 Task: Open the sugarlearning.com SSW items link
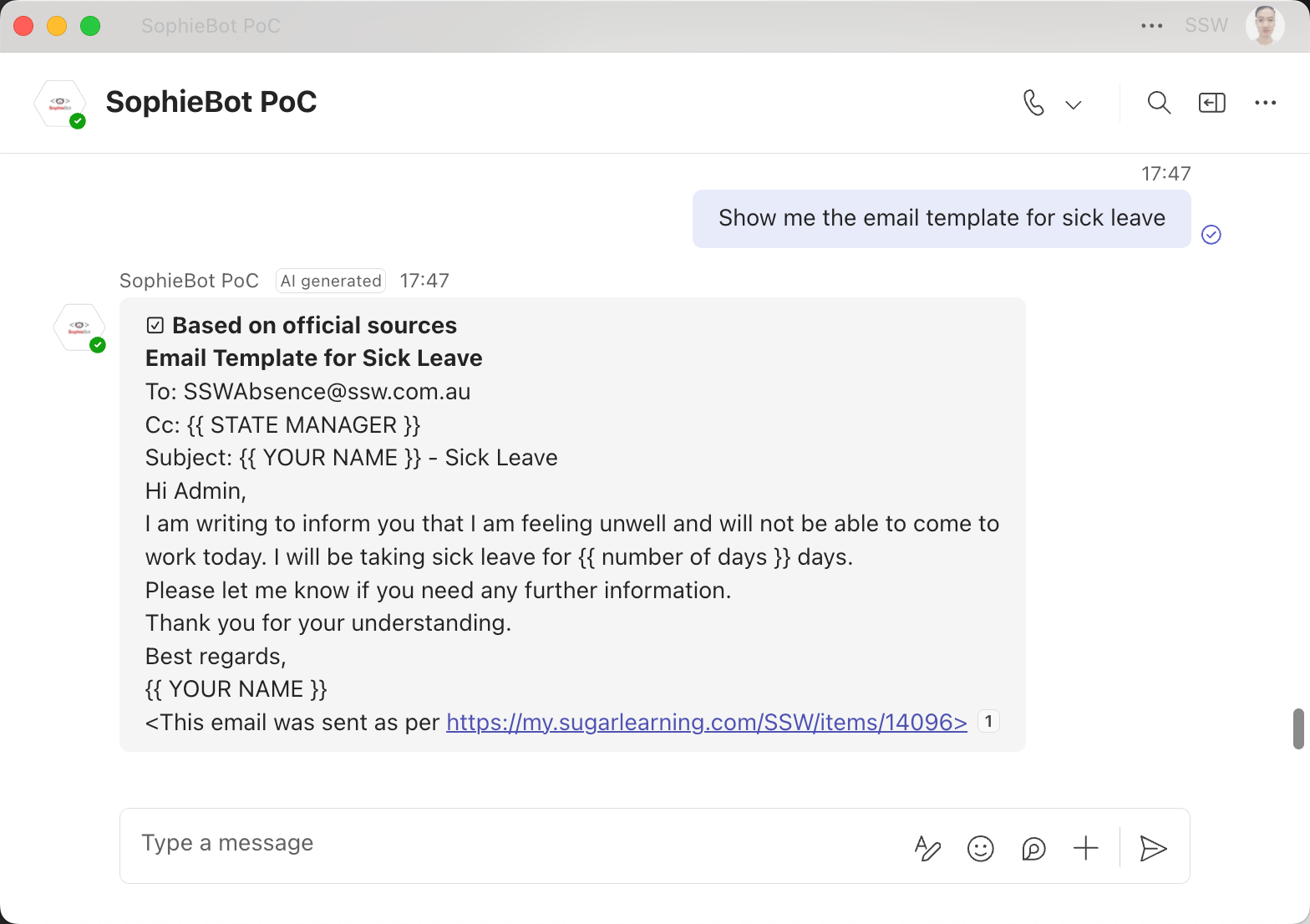[x=706, y=723]
